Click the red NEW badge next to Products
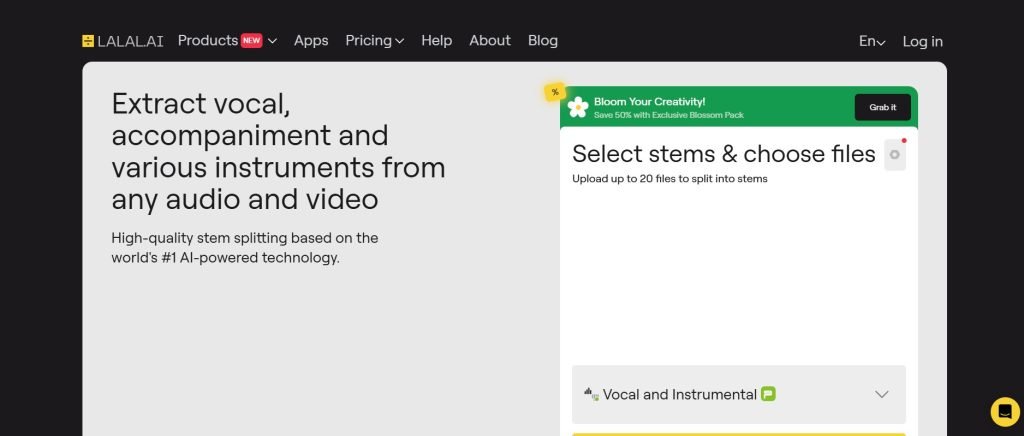Image resolution: width=1024 pixels, height=436 pixels. coord(251,40)
